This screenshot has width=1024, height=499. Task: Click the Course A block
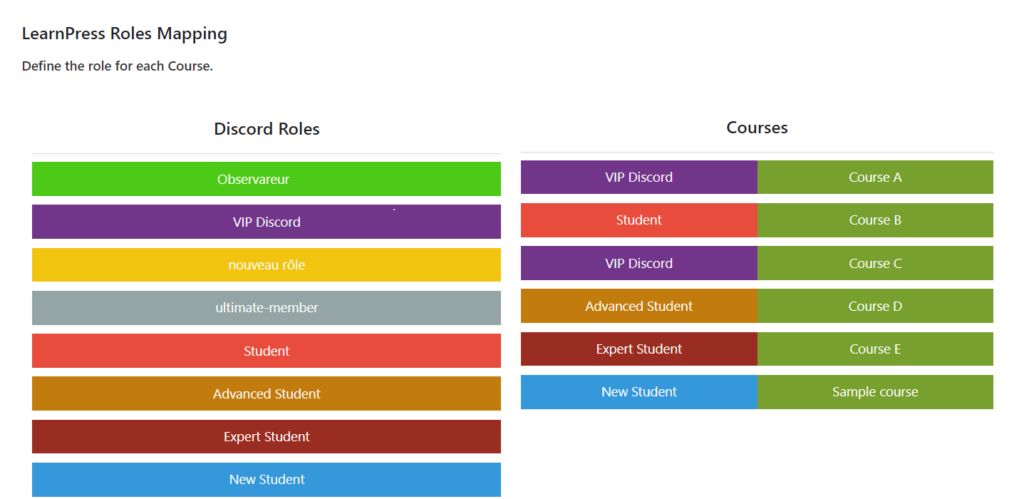[x=875, y=177]
